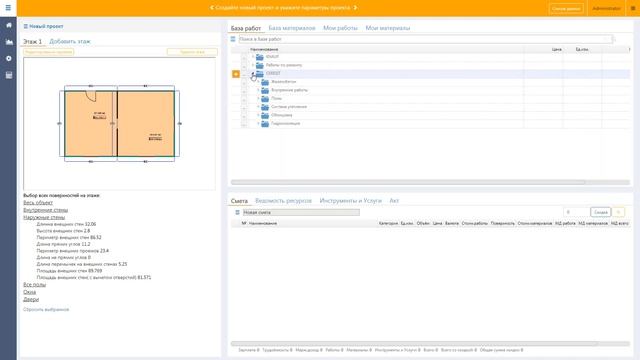Switch to База работ tab
Viewport: 640px width, 360px height.
tap(246, 28)
